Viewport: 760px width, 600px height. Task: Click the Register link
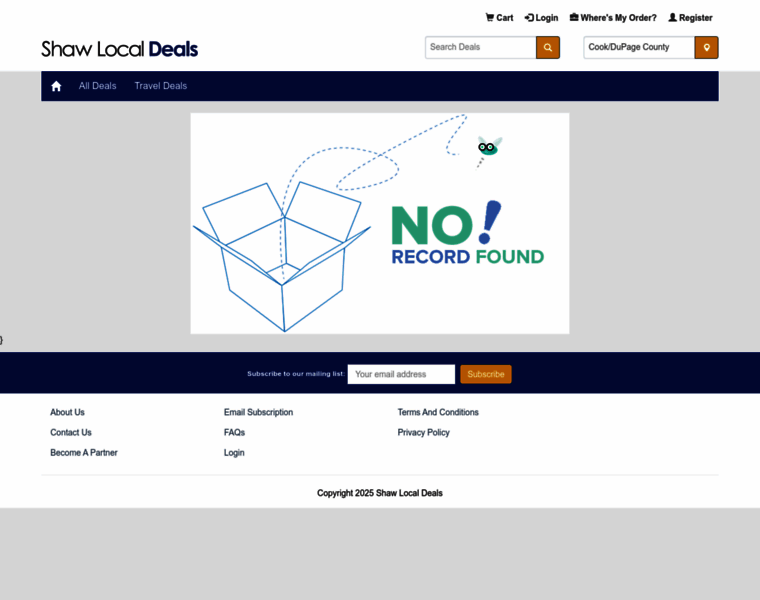tap(690, 18)
